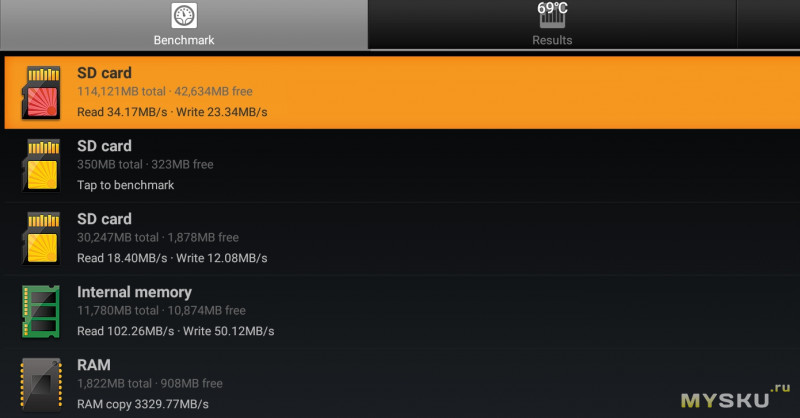Click the gray RAM chip icon

point(41,384)
